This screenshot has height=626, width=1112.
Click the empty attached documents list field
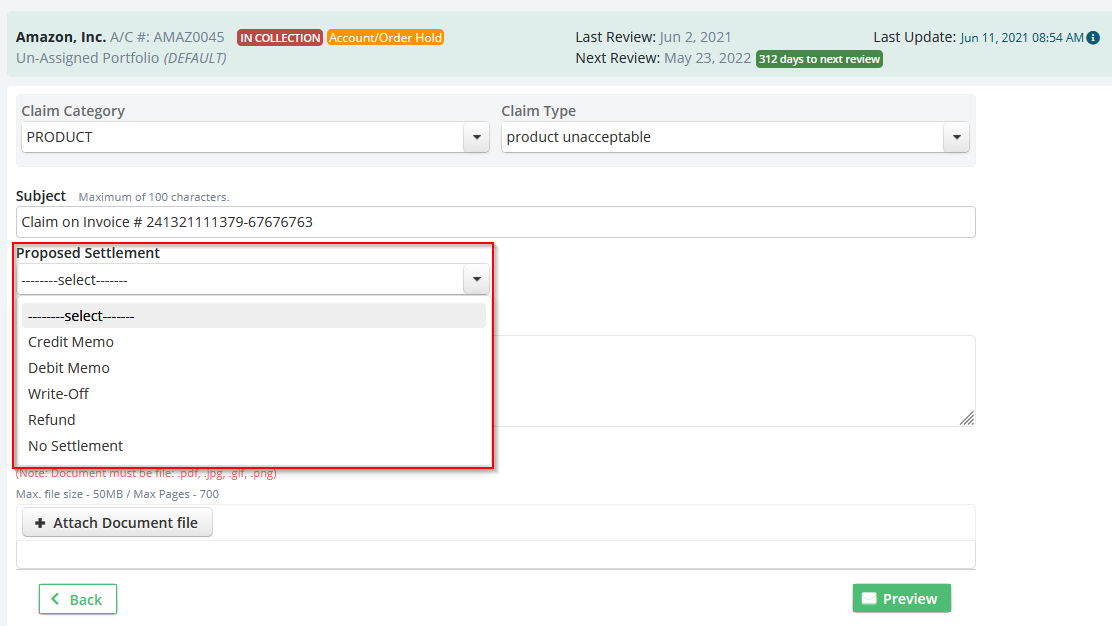[x=496, y=554]
